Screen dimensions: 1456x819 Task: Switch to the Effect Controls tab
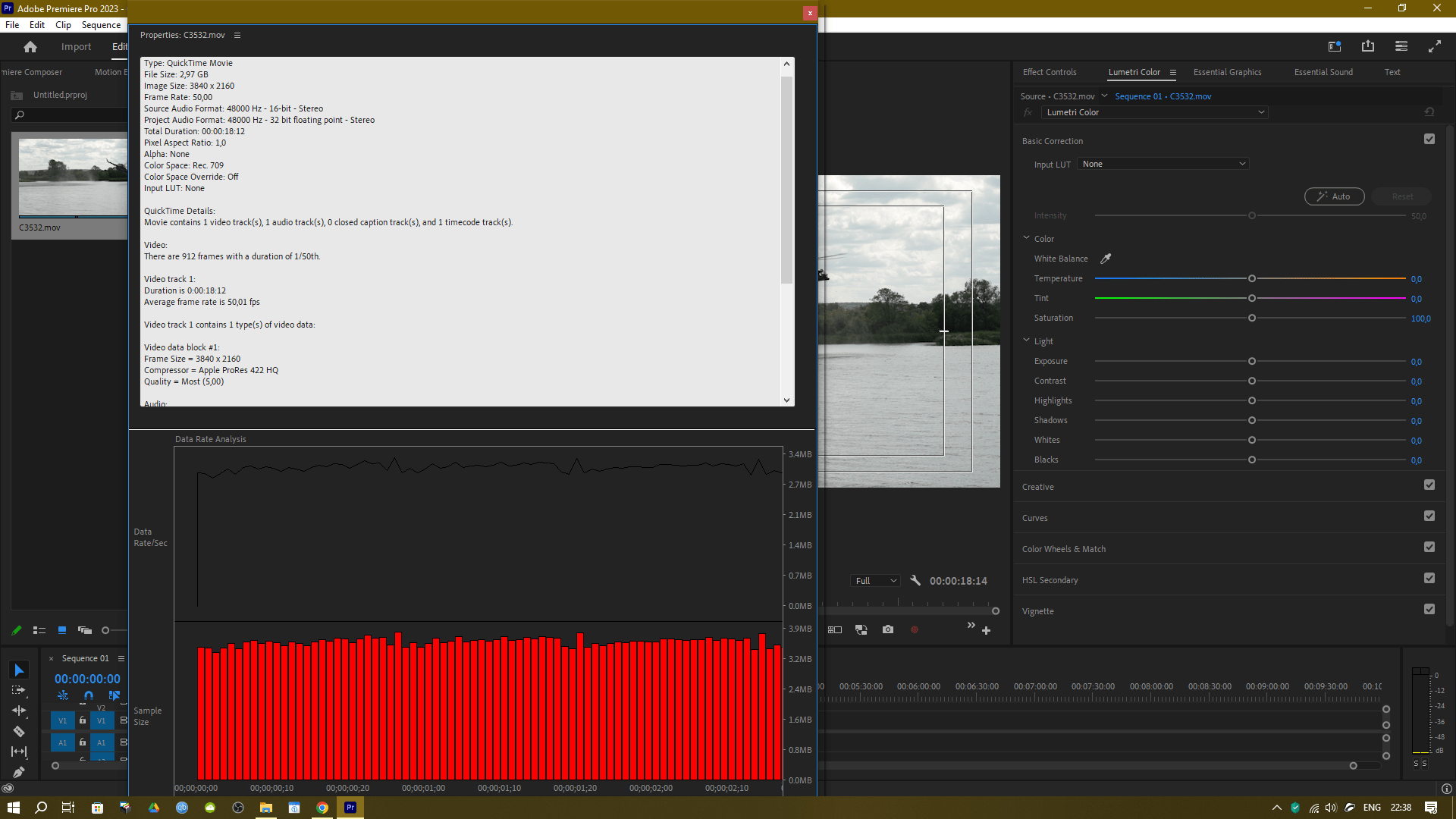coord(1049,72)
